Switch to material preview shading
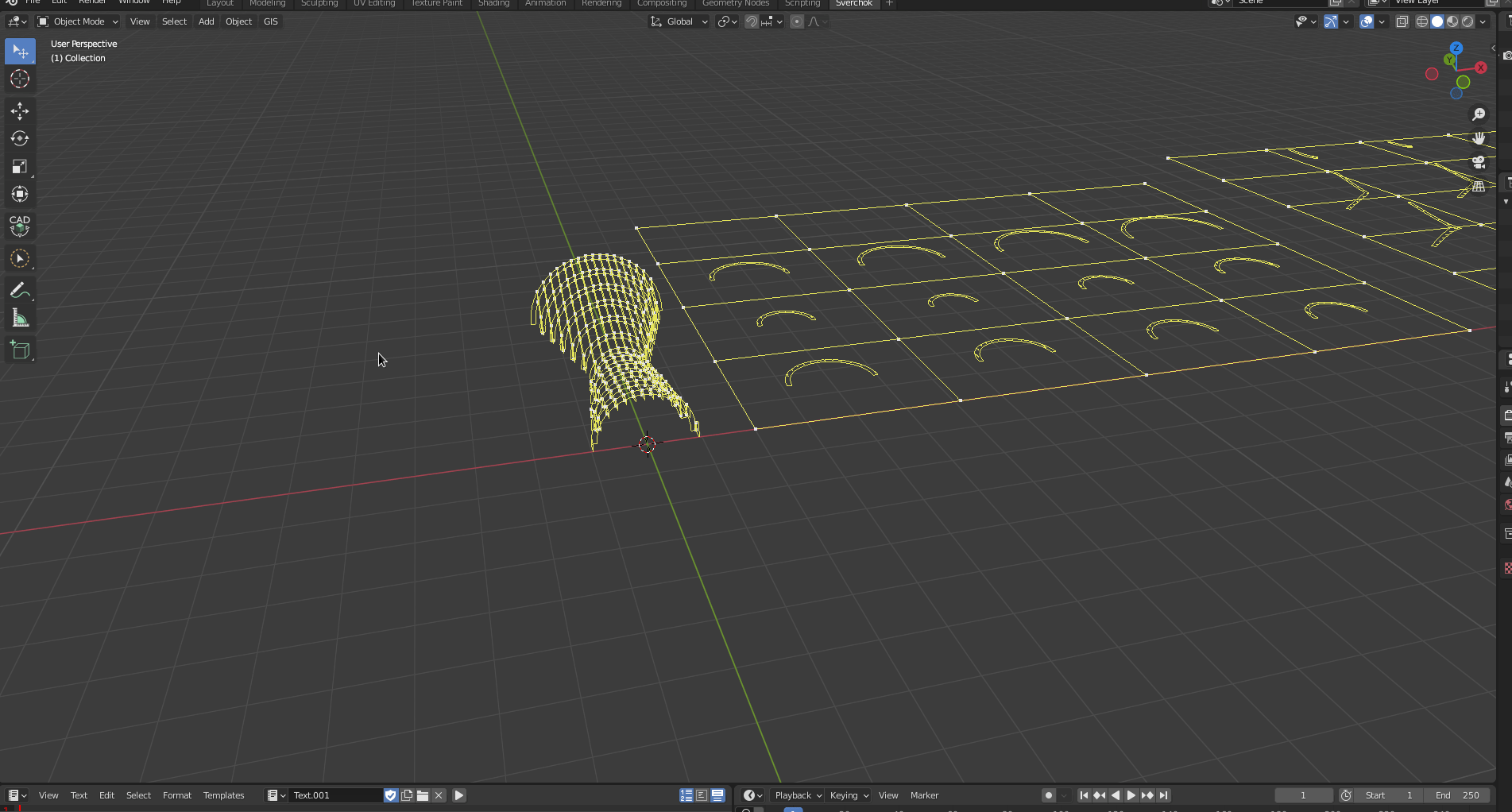Viewport: 1512px width, 812px height. coord(1452,21)
